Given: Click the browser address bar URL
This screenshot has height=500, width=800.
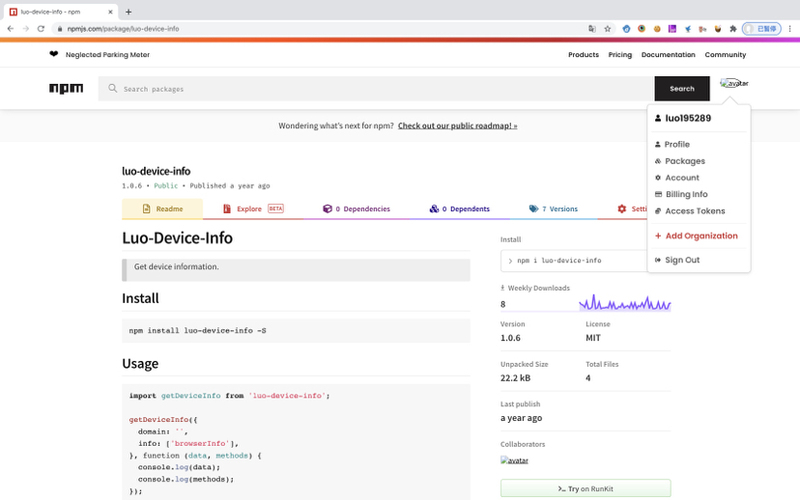Looking at the screenshot, I should pos(123,29).
